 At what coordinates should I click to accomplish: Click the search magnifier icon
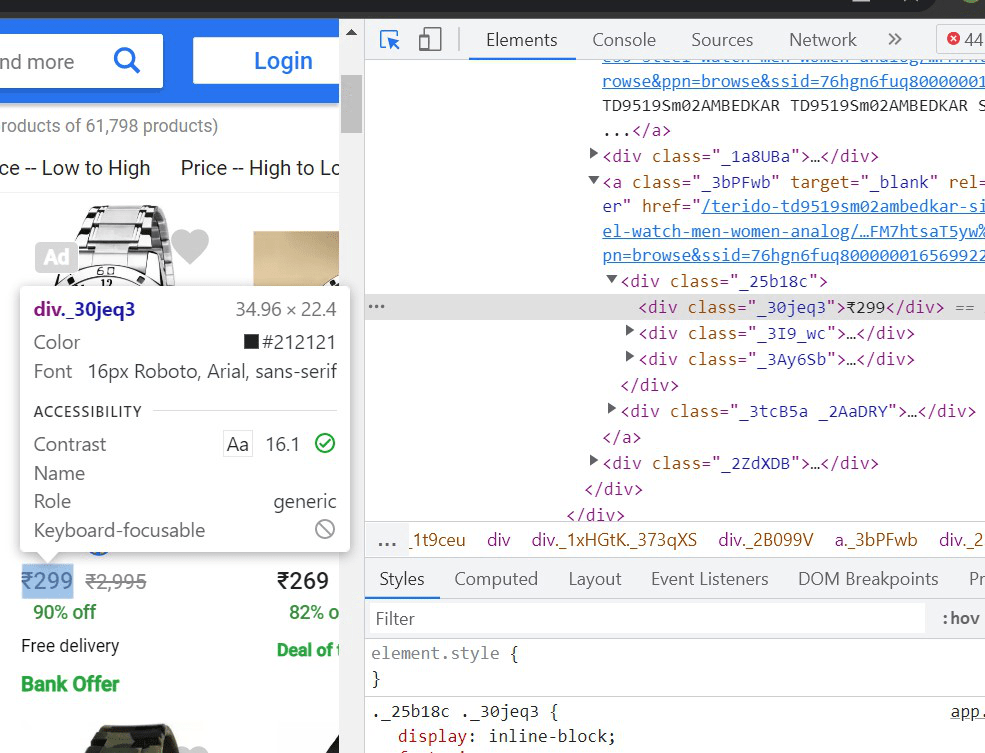pos(127,61)
